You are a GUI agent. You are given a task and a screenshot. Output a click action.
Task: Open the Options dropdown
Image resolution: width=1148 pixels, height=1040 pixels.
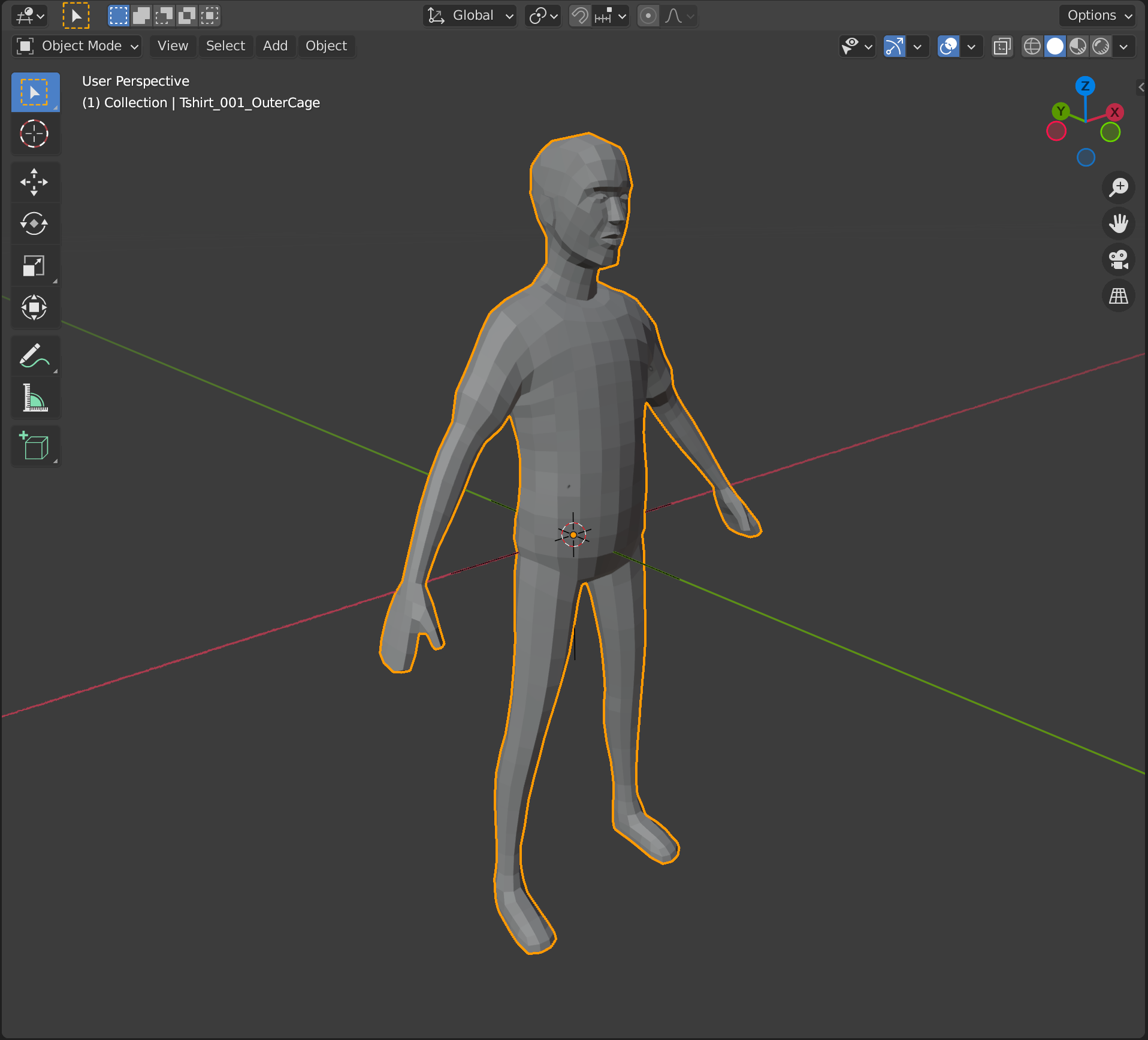1099,16
